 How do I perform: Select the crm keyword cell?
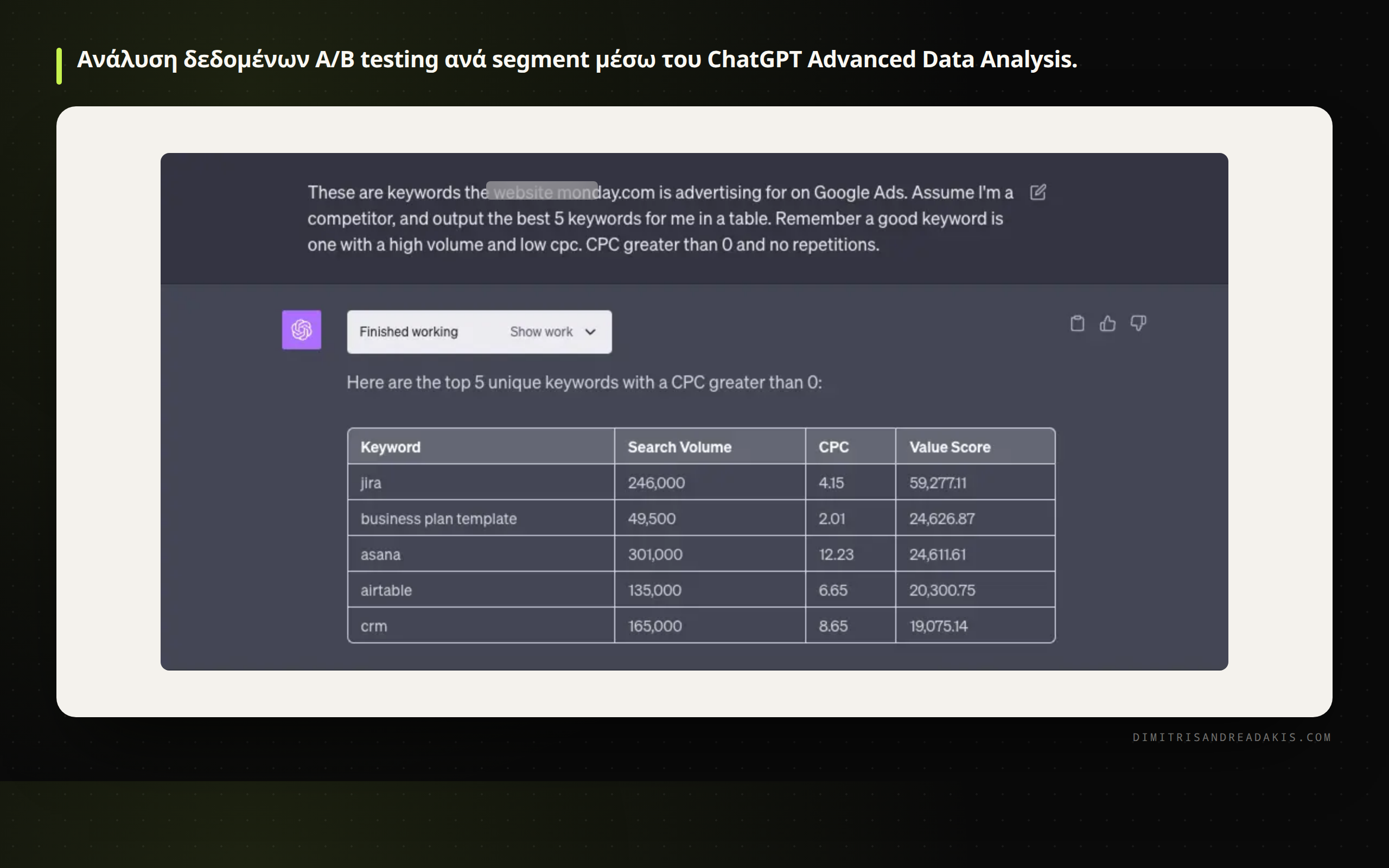tap(481, 626)
